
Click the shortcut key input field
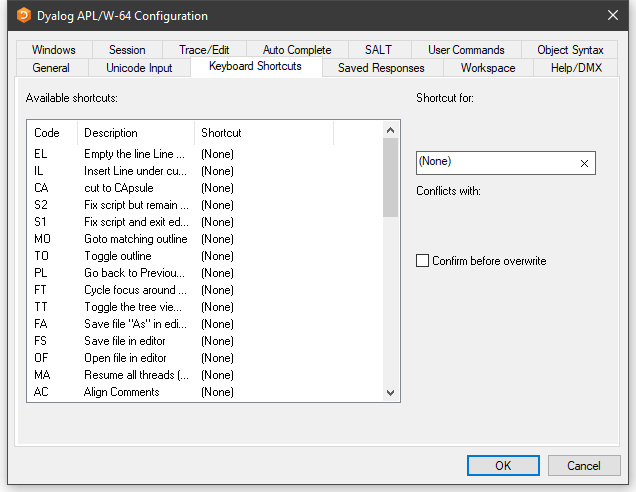pyautogui.click(x=495, y=163)
